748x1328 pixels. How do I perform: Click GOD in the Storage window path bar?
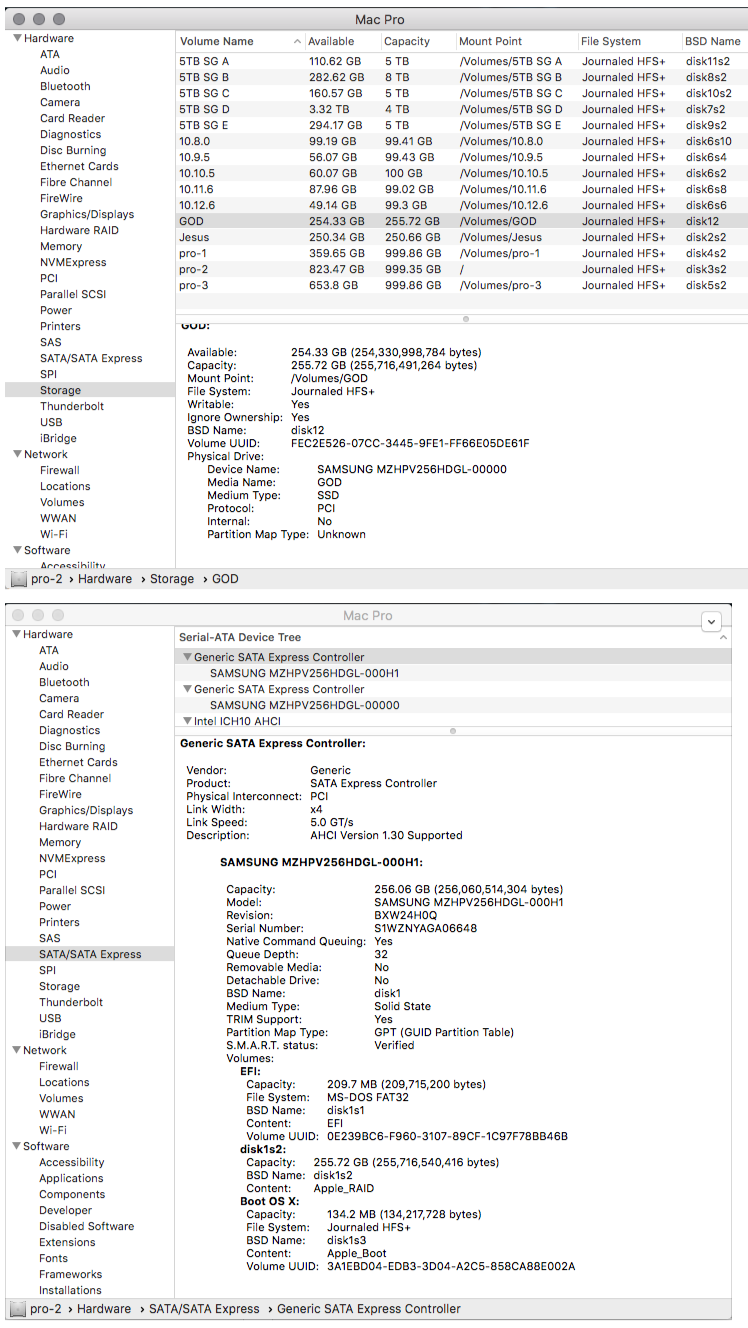[225, 579]
